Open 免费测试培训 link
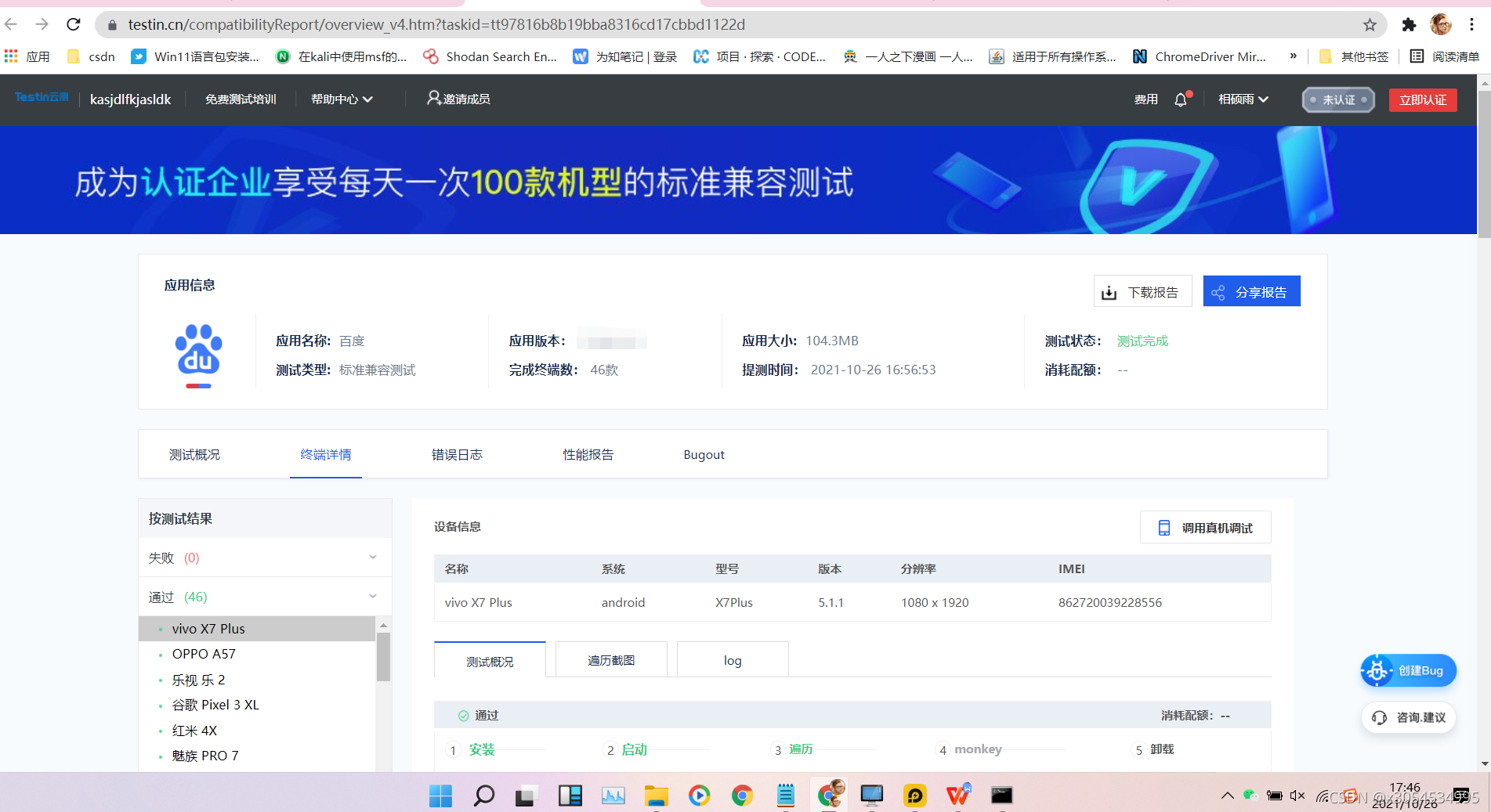 241,99
